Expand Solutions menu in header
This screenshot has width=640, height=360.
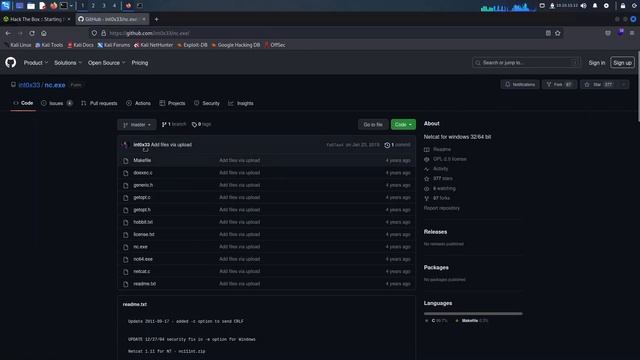pyautogui.click(x=68, y=63)
